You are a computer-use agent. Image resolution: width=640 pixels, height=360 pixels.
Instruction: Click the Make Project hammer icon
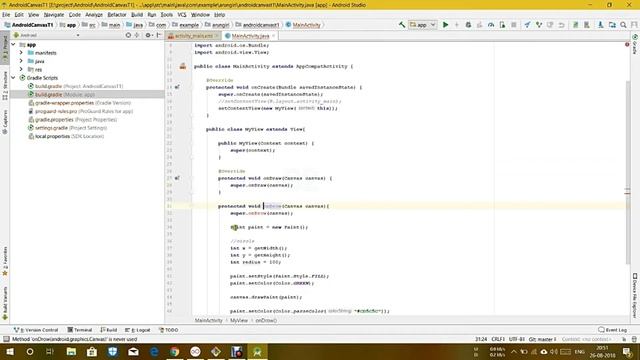[402, 25]
